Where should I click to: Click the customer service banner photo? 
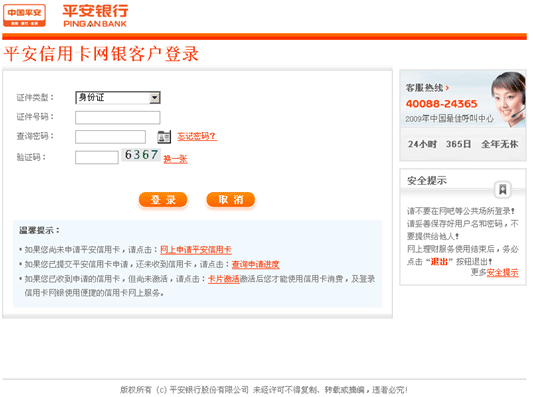pyautogui.click(x=509, y=99)
